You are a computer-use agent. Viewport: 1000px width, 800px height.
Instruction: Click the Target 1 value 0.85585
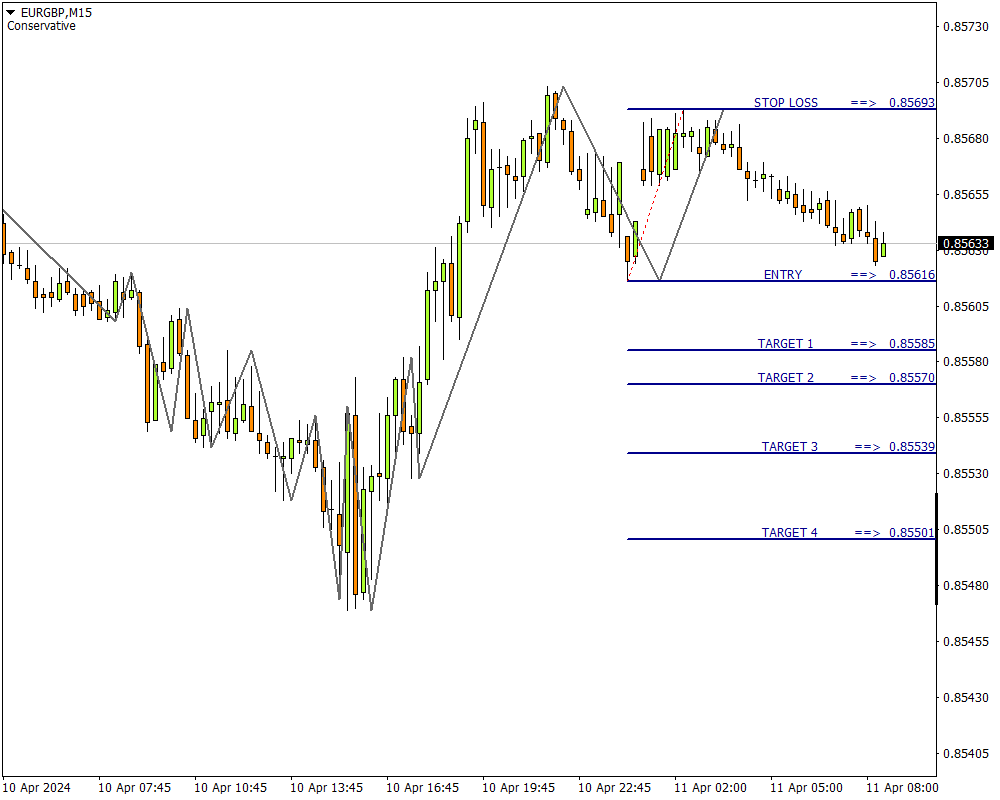coord(912,344)
